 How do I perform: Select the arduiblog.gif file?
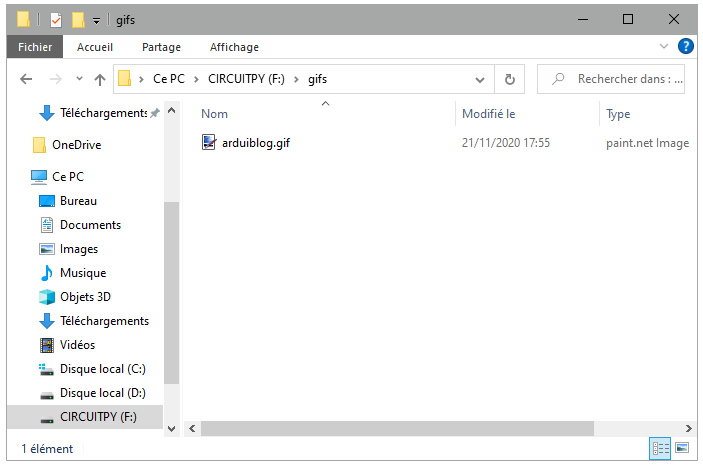(256, 143)
